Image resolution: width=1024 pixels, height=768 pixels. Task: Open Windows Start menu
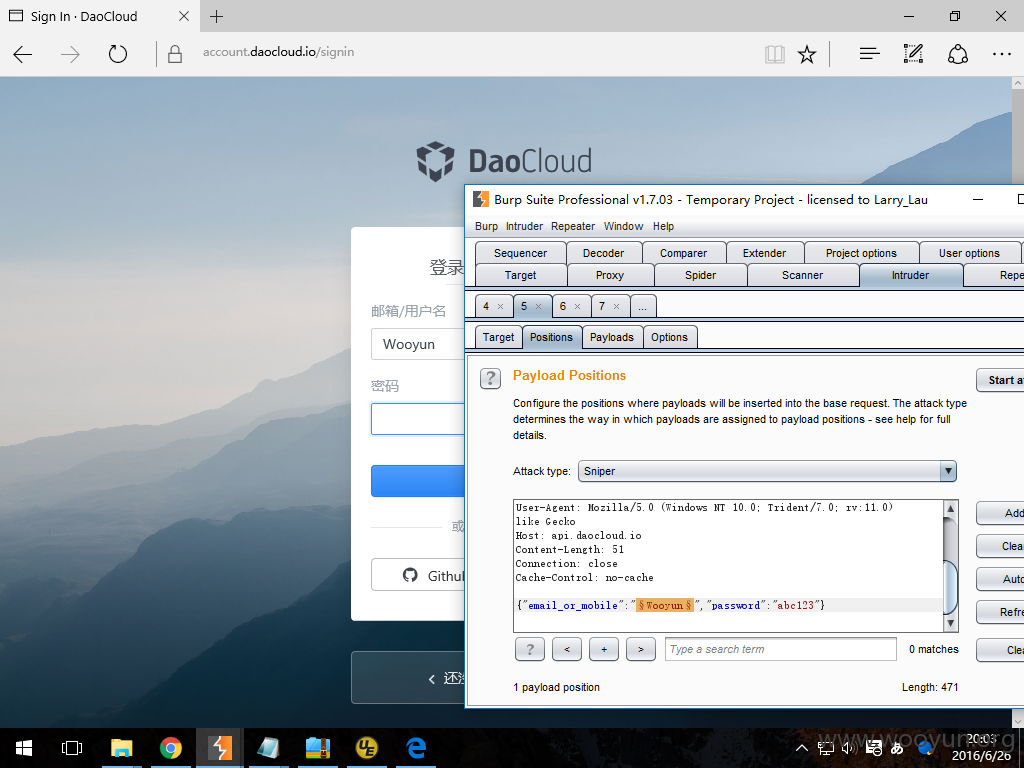[24, 748]
